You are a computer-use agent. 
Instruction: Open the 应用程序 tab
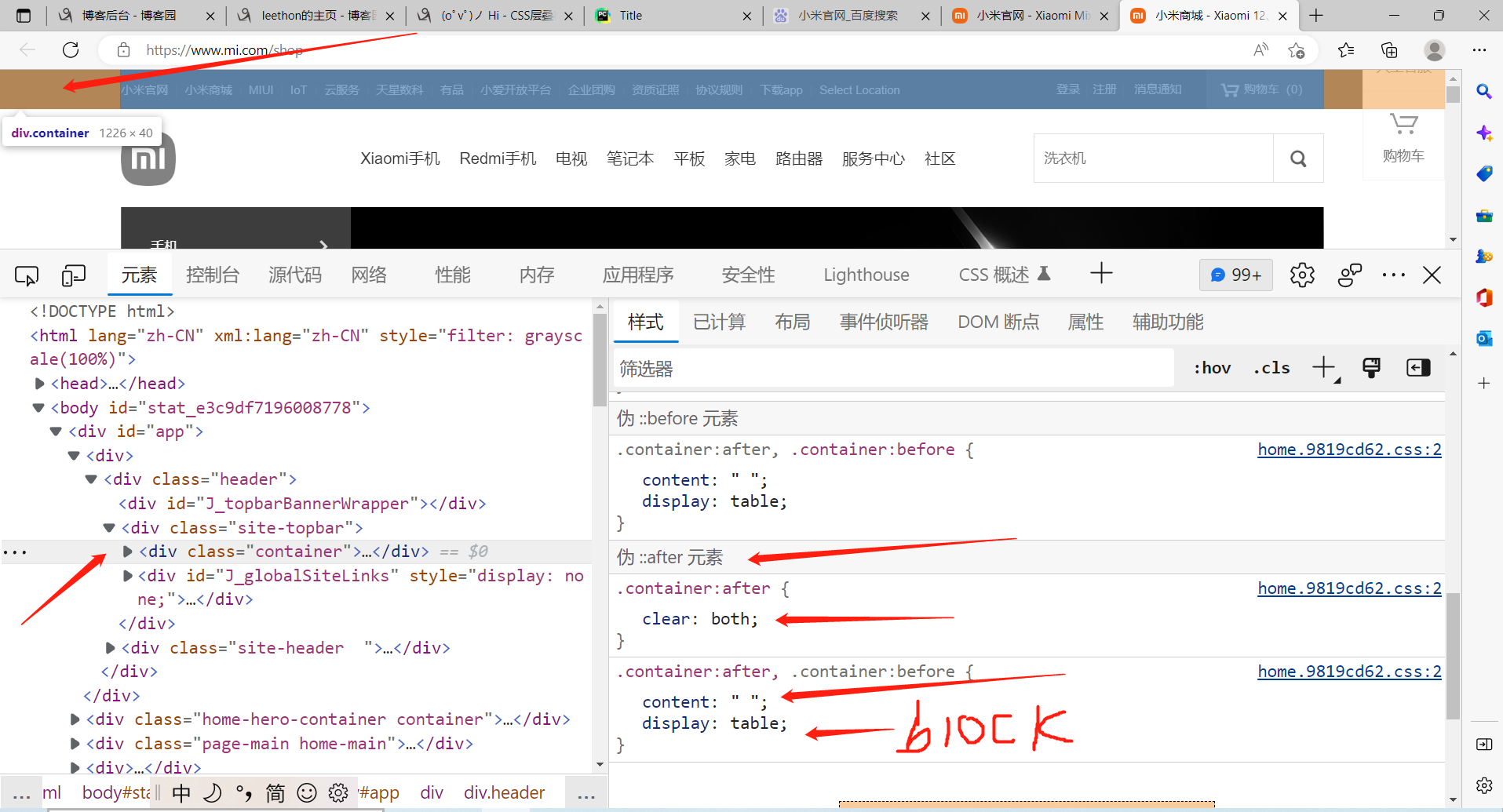638,275
